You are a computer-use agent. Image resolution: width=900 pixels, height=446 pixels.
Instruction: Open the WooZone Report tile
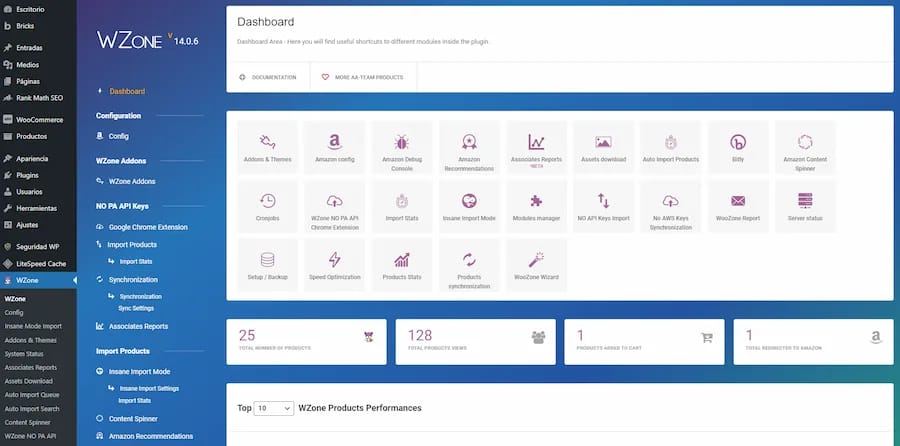(738, 206)
